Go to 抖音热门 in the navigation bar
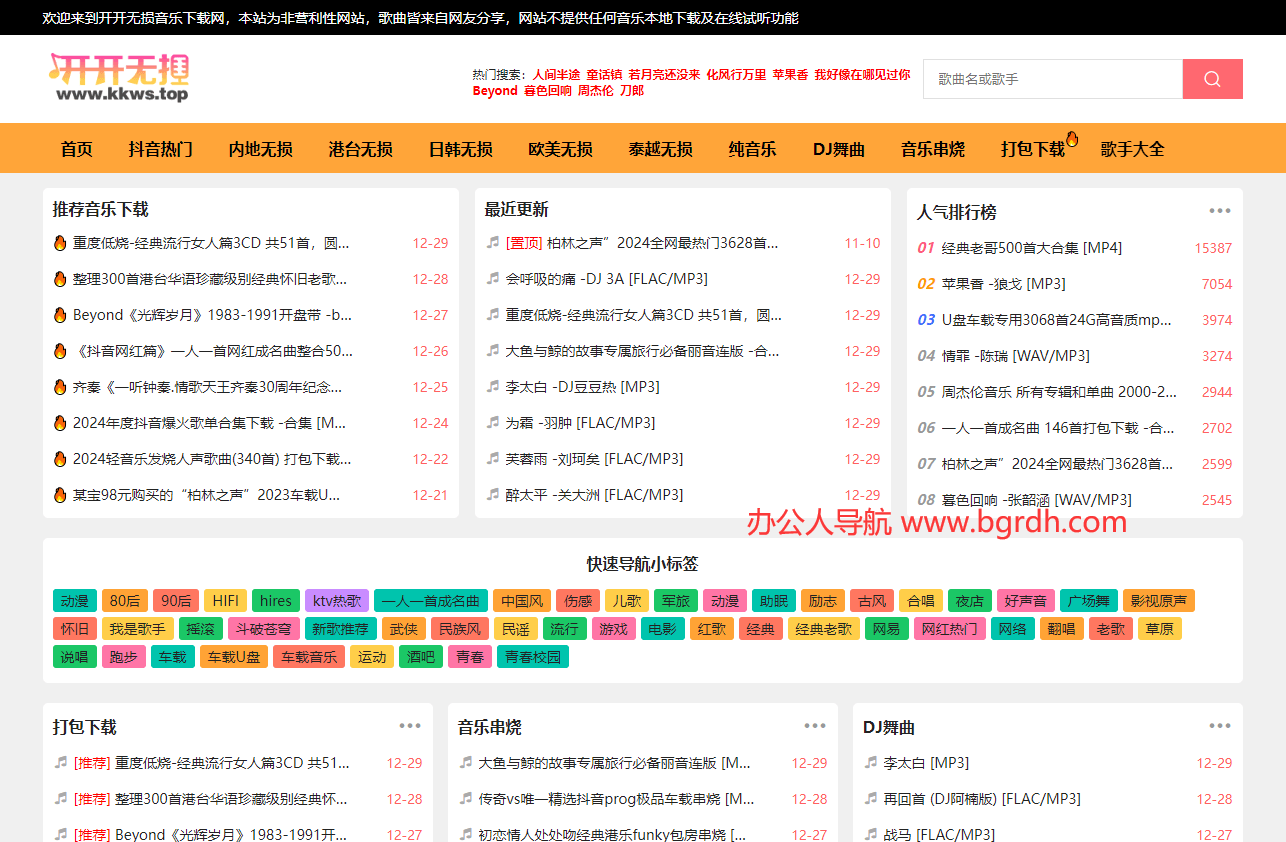 tap(160, 149)
